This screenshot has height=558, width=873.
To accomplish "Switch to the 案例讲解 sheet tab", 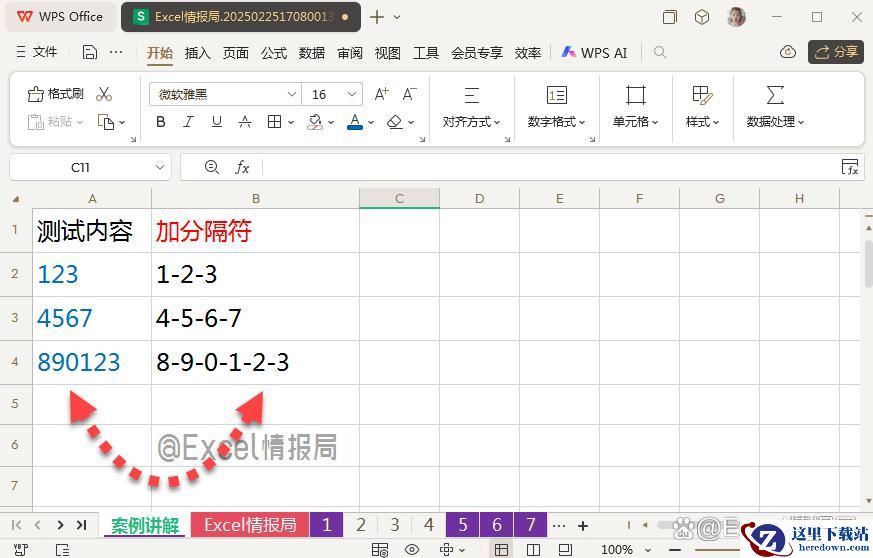I will [x=145, y=525].
